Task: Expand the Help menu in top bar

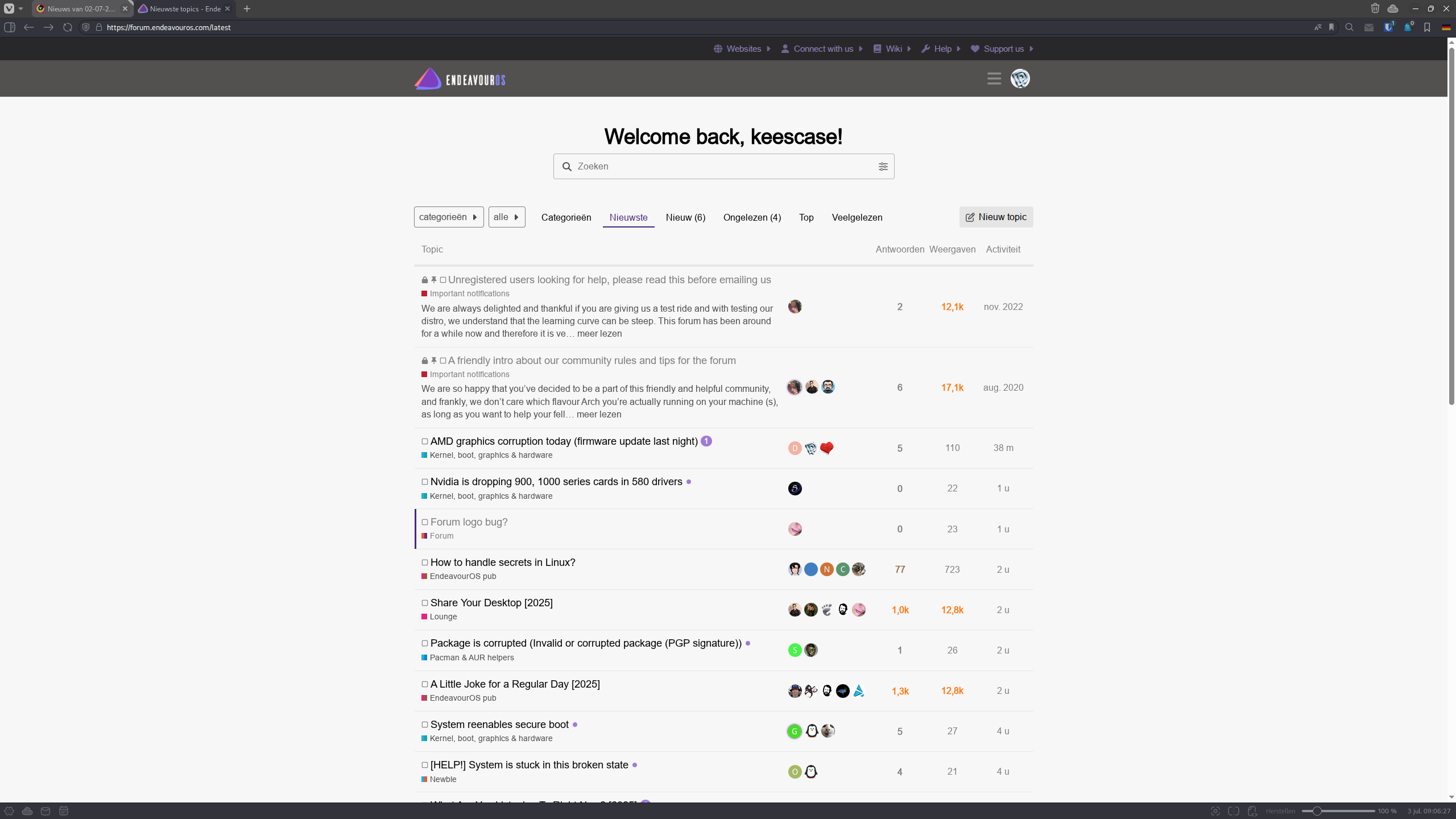Action: (x=941, y=49)
